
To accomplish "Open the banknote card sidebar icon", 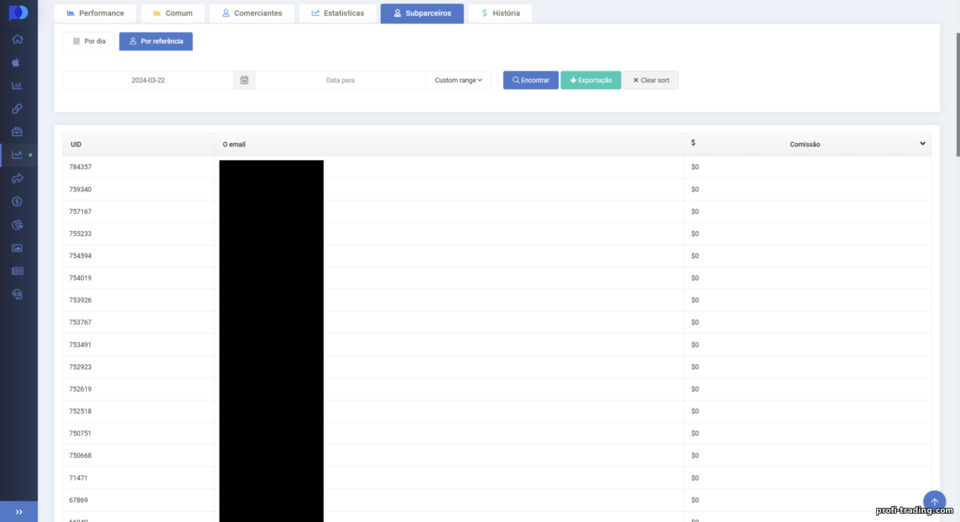I will click(17, 271).
